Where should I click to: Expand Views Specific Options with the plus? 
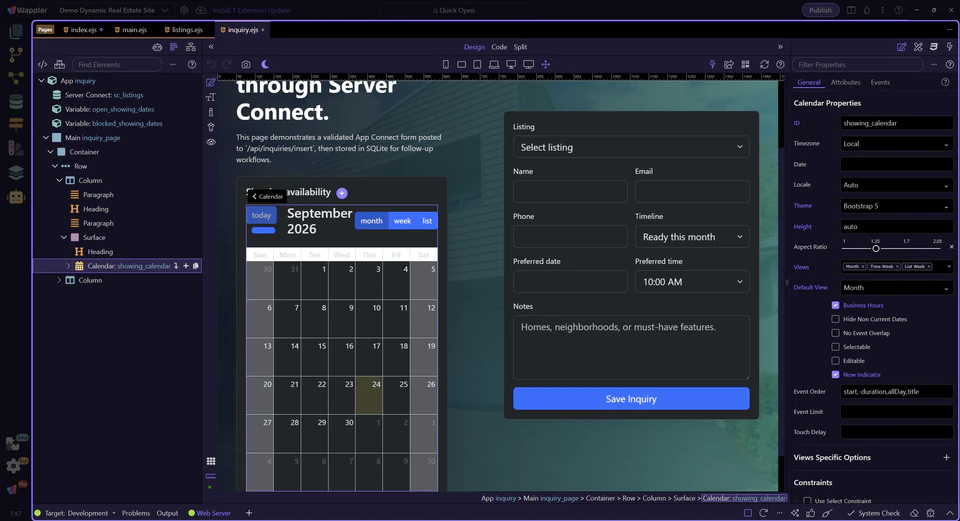[x=946, y=457]
